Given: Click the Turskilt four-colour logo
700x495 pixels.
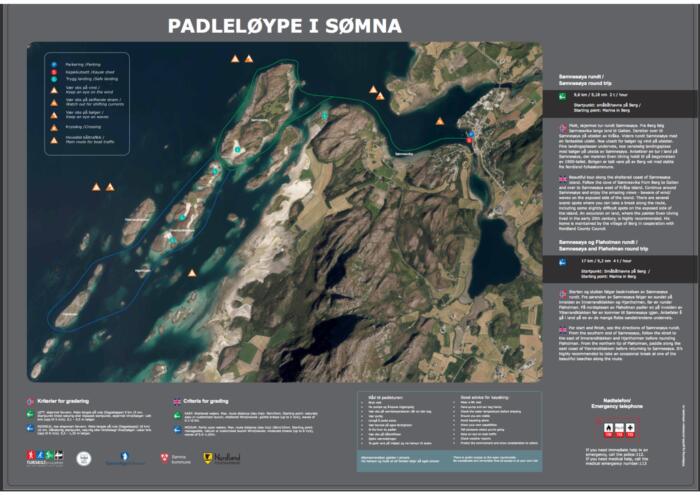Looking at the screenshot, I should pyautogui.click(x=45, y=458).
